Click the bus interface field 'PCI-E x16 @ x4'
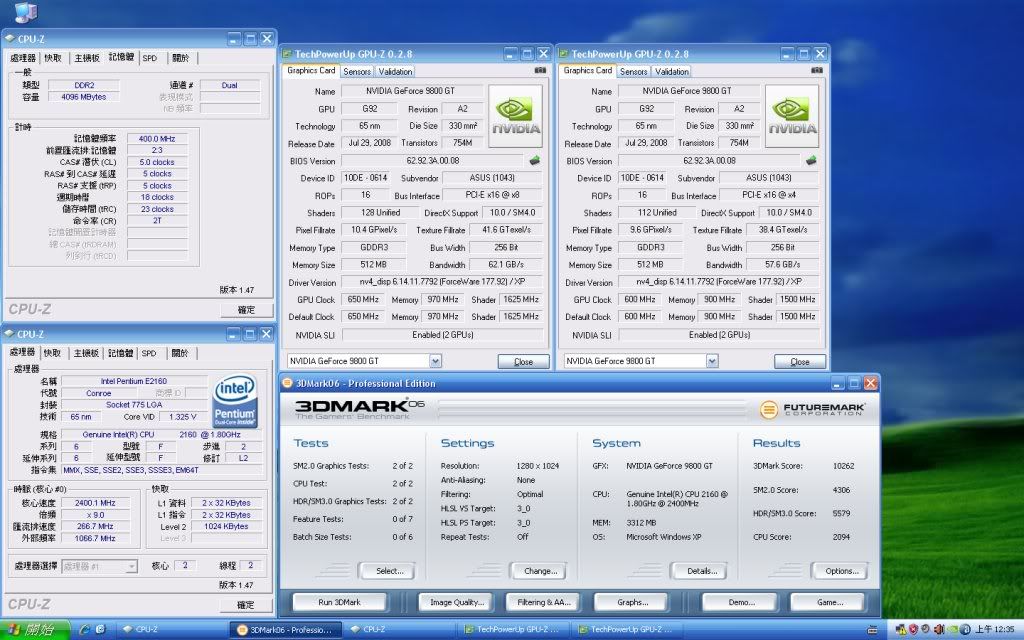1024x640 pixels. pos(769,195)
